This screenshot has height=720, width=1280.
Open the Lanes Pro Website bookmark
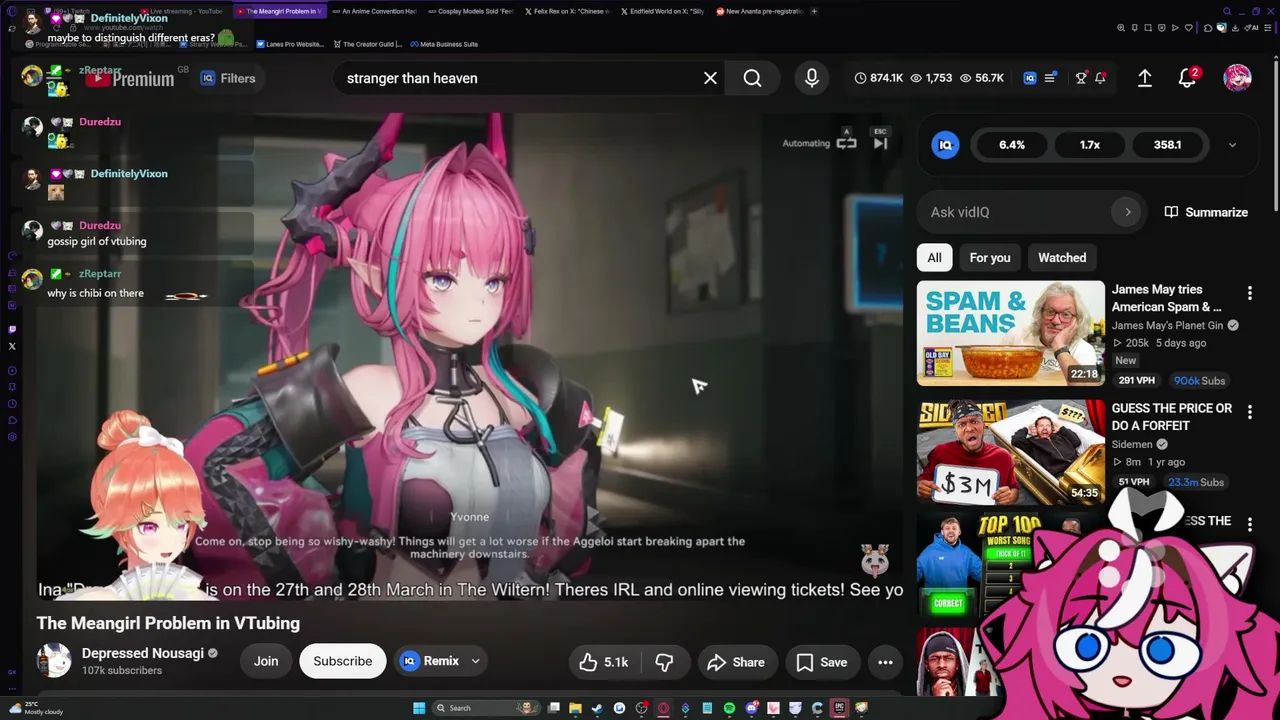[290, 44]
